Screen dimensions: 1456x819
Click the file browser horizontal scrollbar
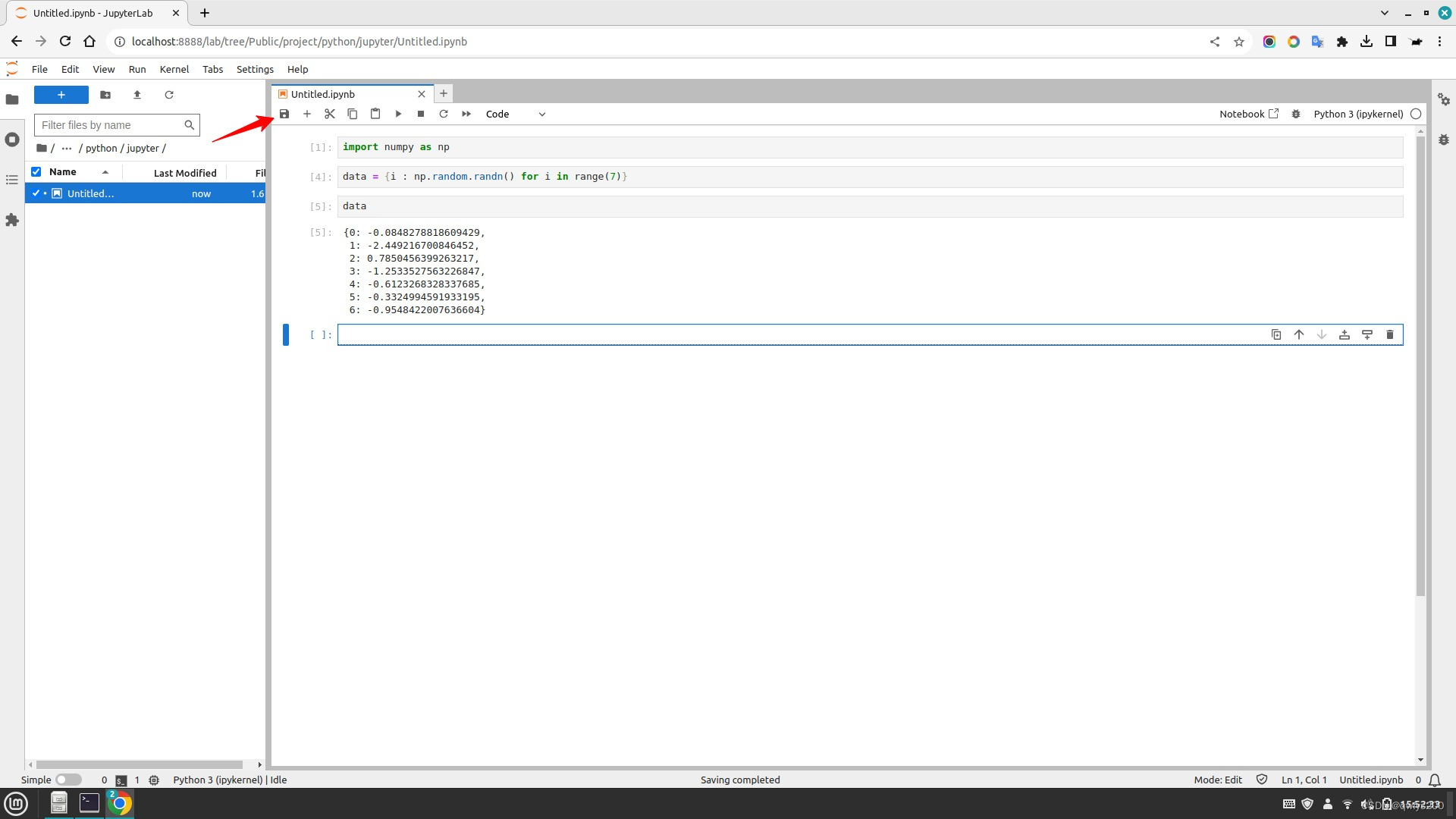[140, 764]
